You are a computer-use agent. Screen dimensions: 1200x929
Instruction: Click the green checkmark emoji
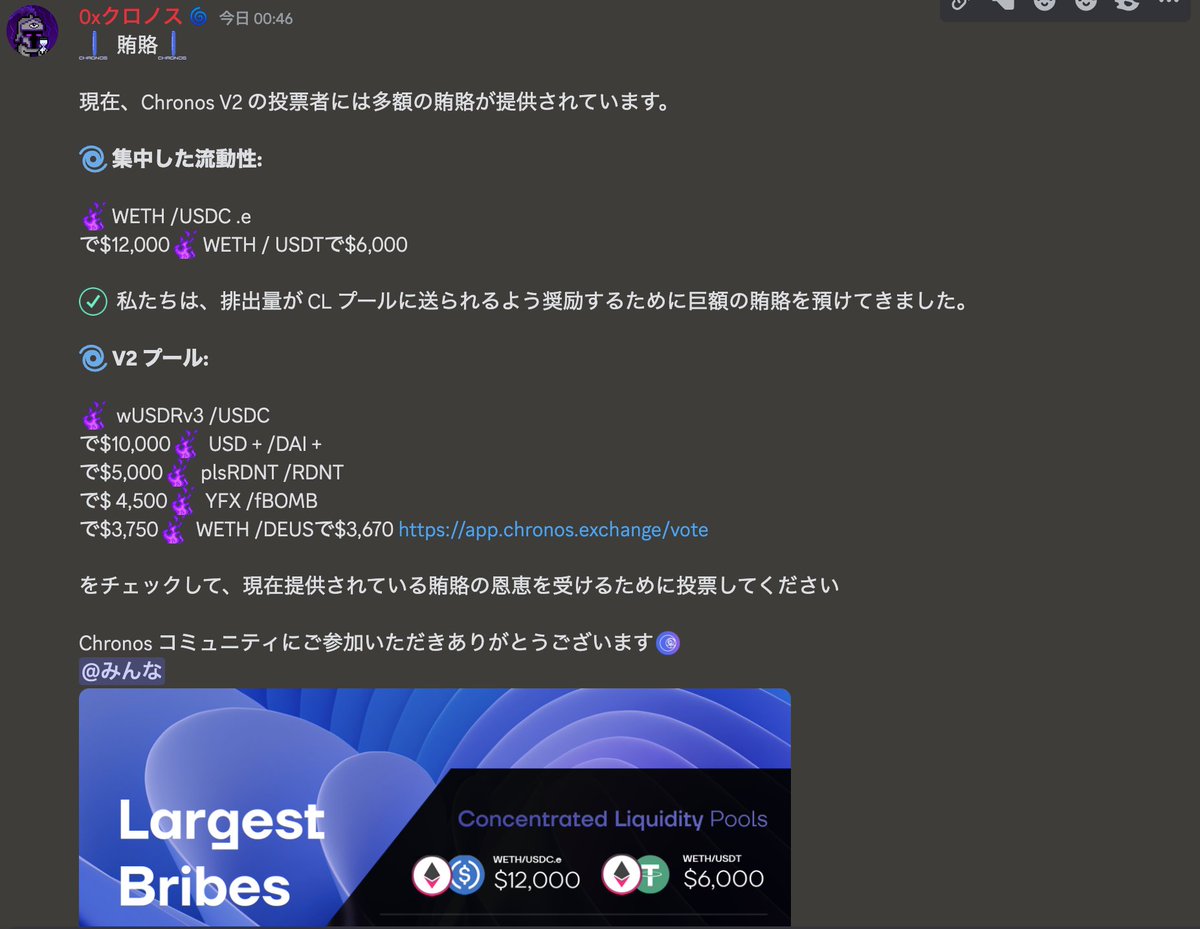[93, 301]
